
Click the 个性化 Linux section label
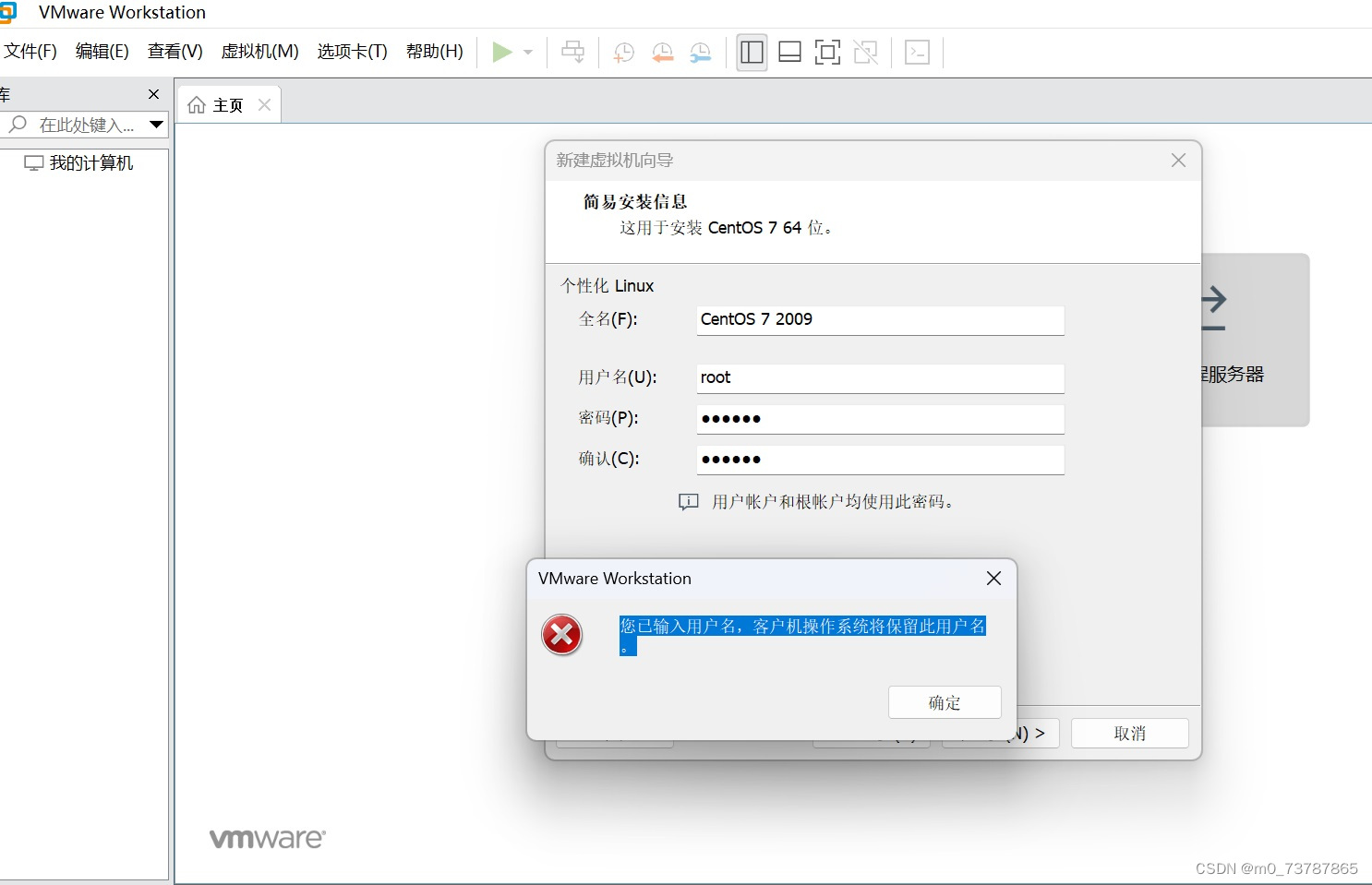pyautogui.click(x=607, y=286)
